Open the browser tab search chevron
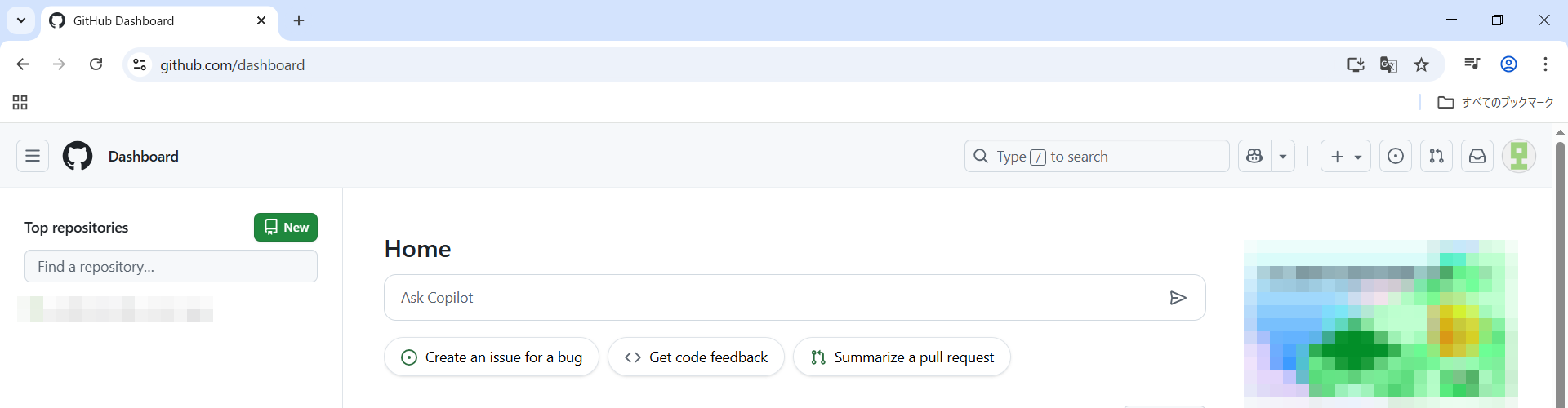This screenshot has width=1568, height=408. [21, 20]
